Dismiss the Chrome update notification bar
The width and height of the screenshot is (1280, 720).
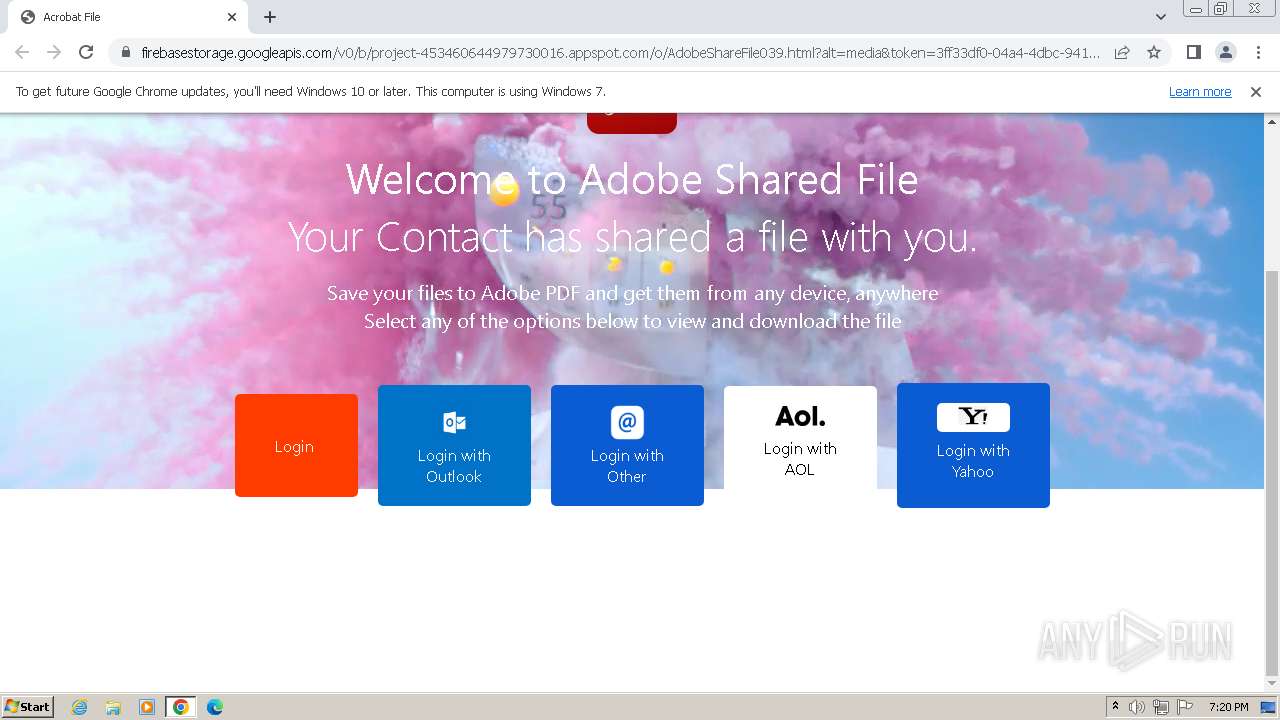1256,92
